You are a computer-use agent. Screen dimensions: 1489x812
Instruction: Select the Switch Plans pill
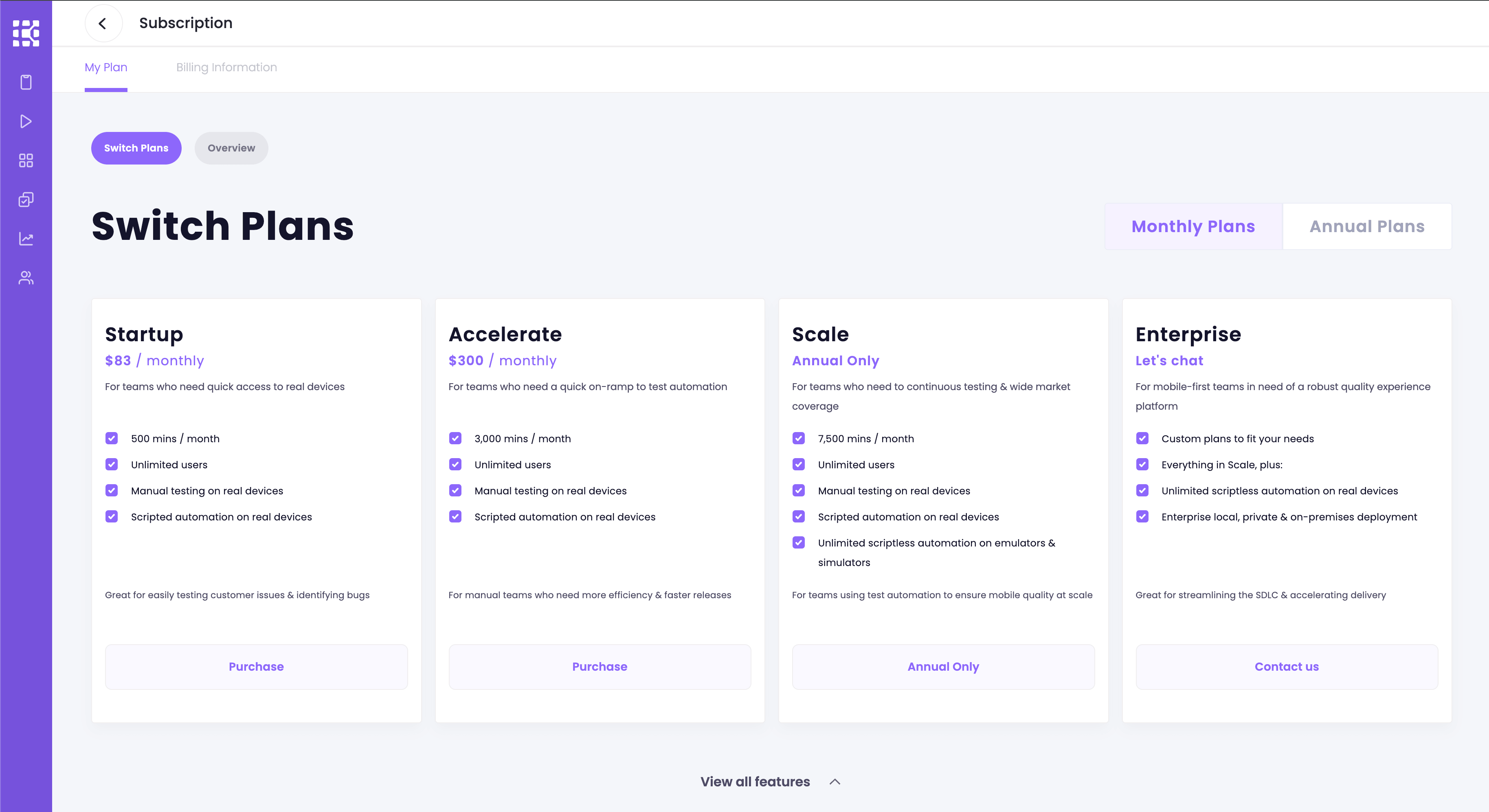pos(136,148)
